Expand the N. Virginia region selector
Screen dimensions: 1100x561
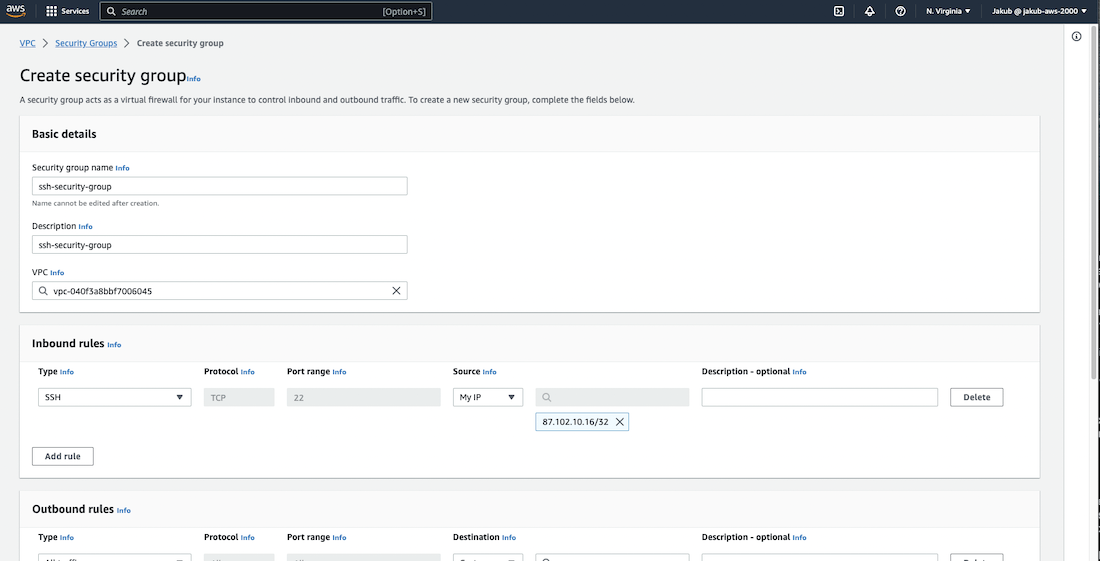(948, 11)
